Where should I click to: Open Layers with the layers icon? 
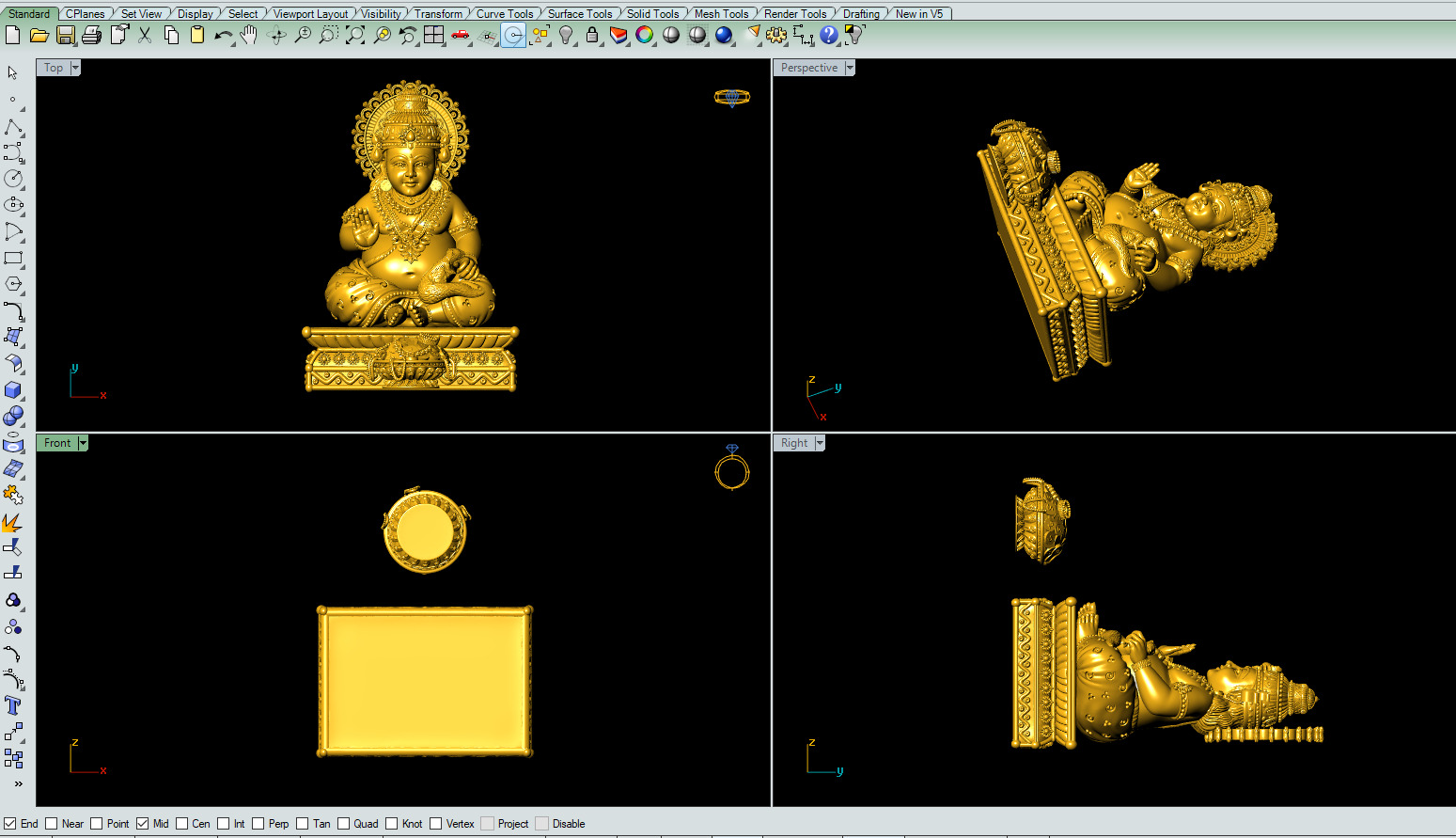[618, 35]
